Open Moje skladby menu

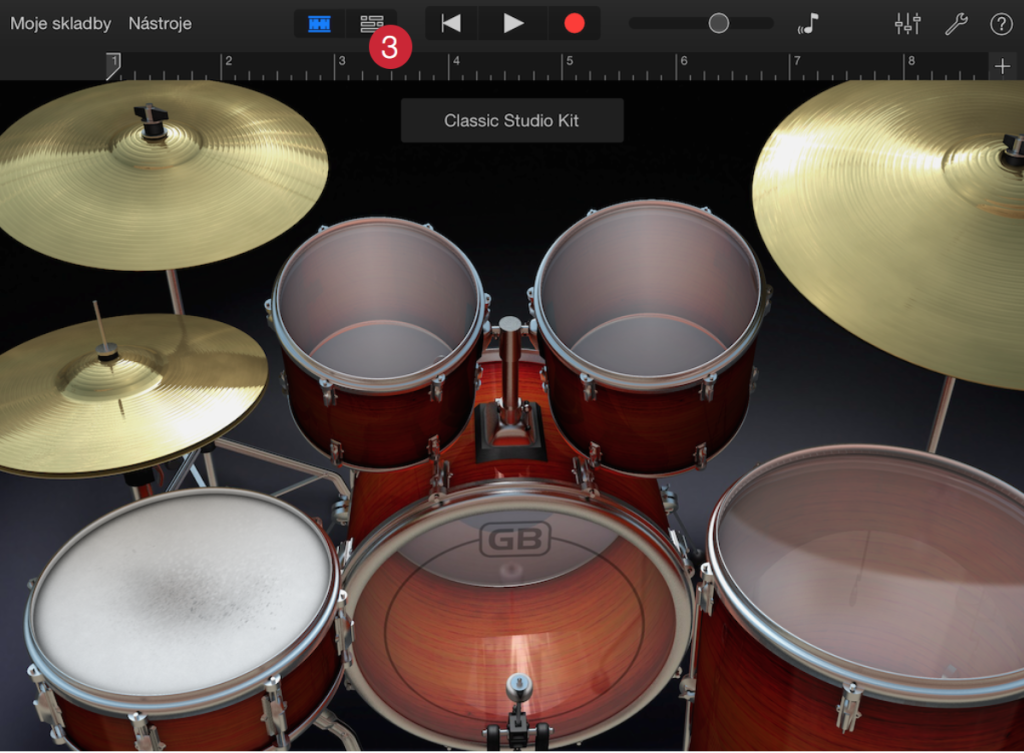point(61,24)
